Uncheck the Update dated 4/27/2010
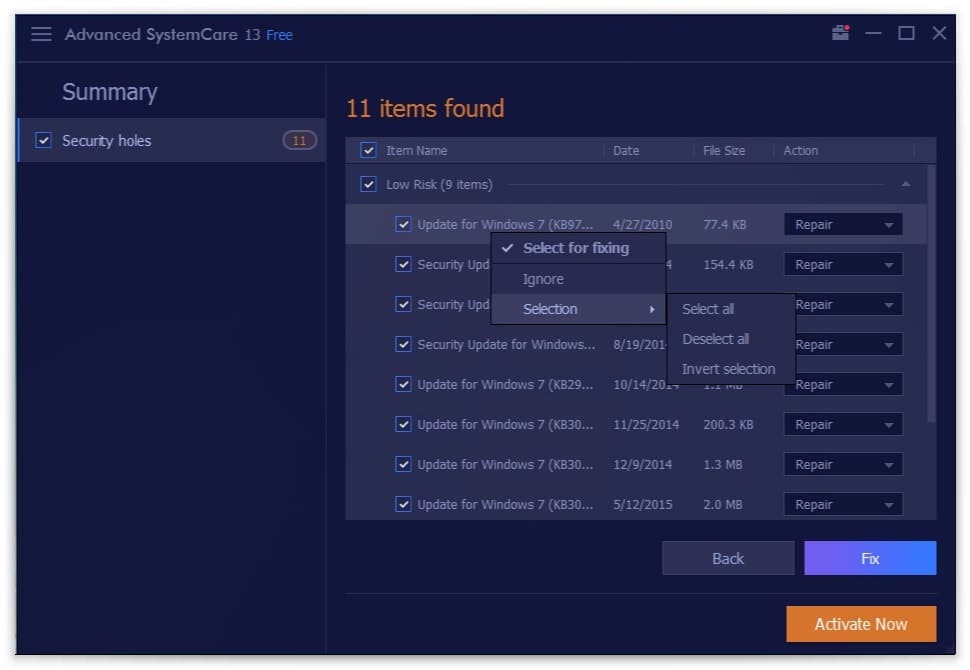The image size is (970, 670). (x=403, y=224)
